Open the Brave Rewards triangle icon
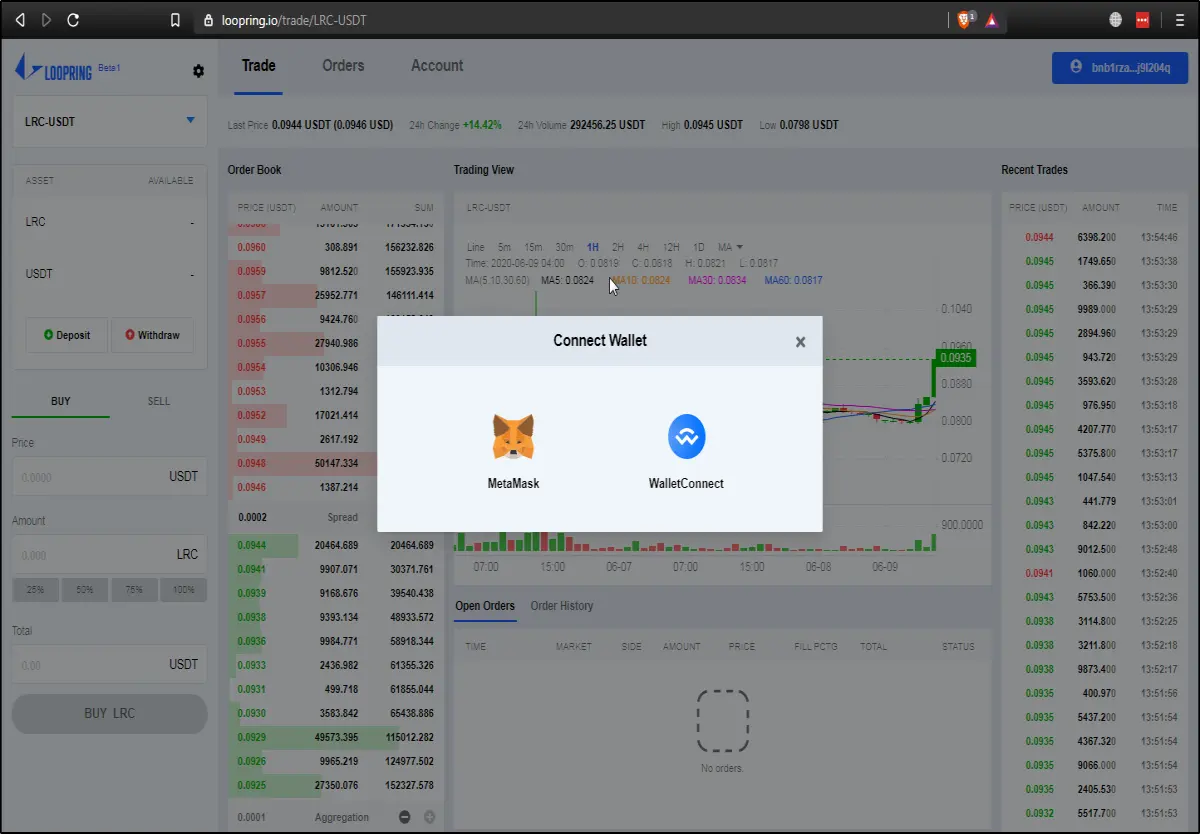Viewport: 1200px width, 834px height. (x=991, y=19)
